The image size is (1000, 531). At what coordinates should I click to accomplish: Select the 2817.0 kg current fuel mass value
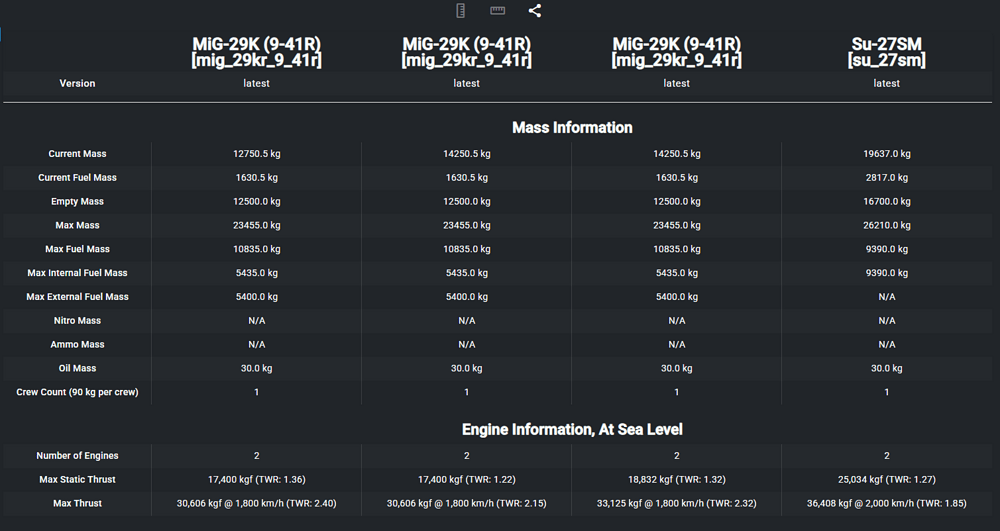click(886, 178)
